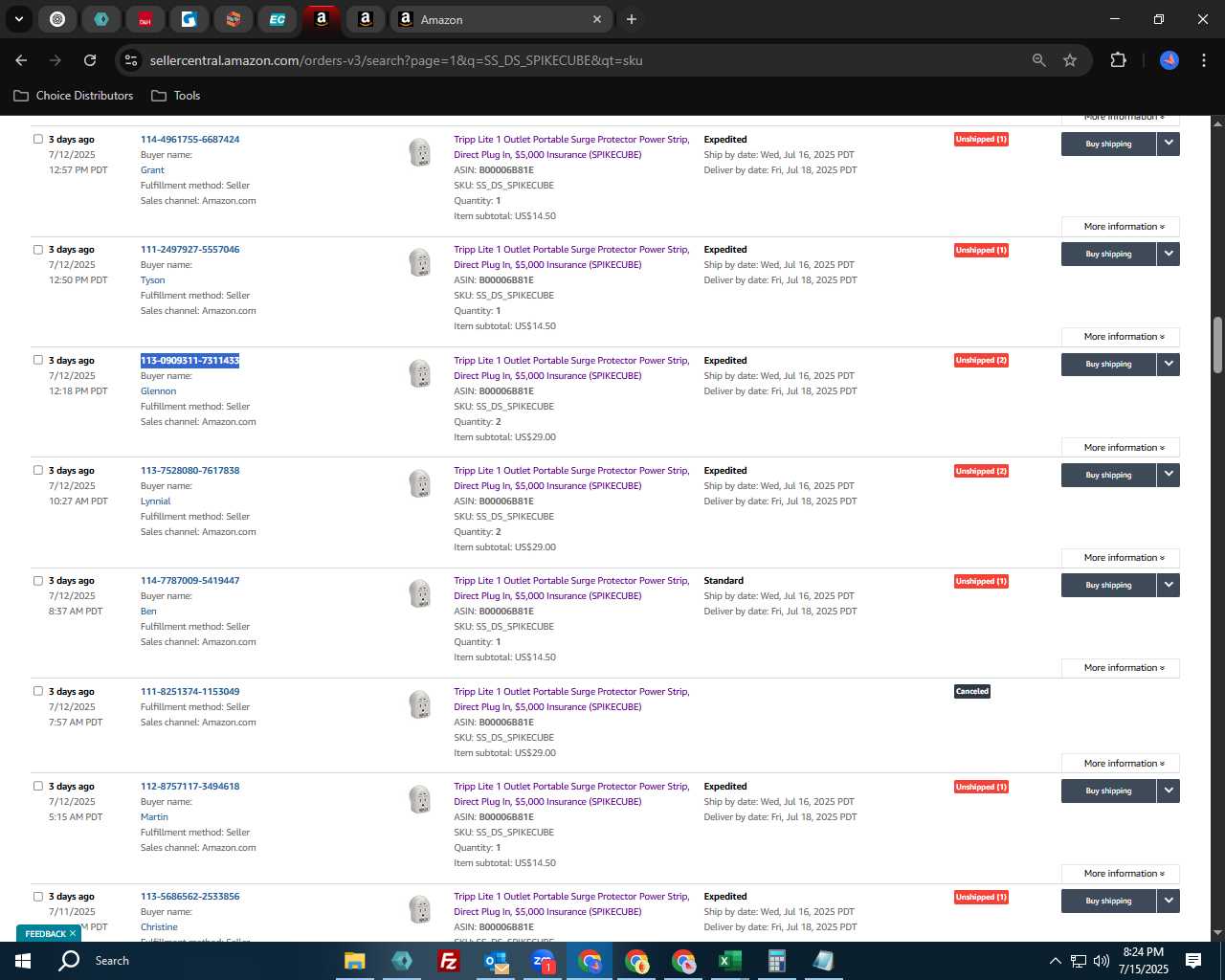Select checkbox for order 113-5686562-2533856

click(x=38, y=897)
